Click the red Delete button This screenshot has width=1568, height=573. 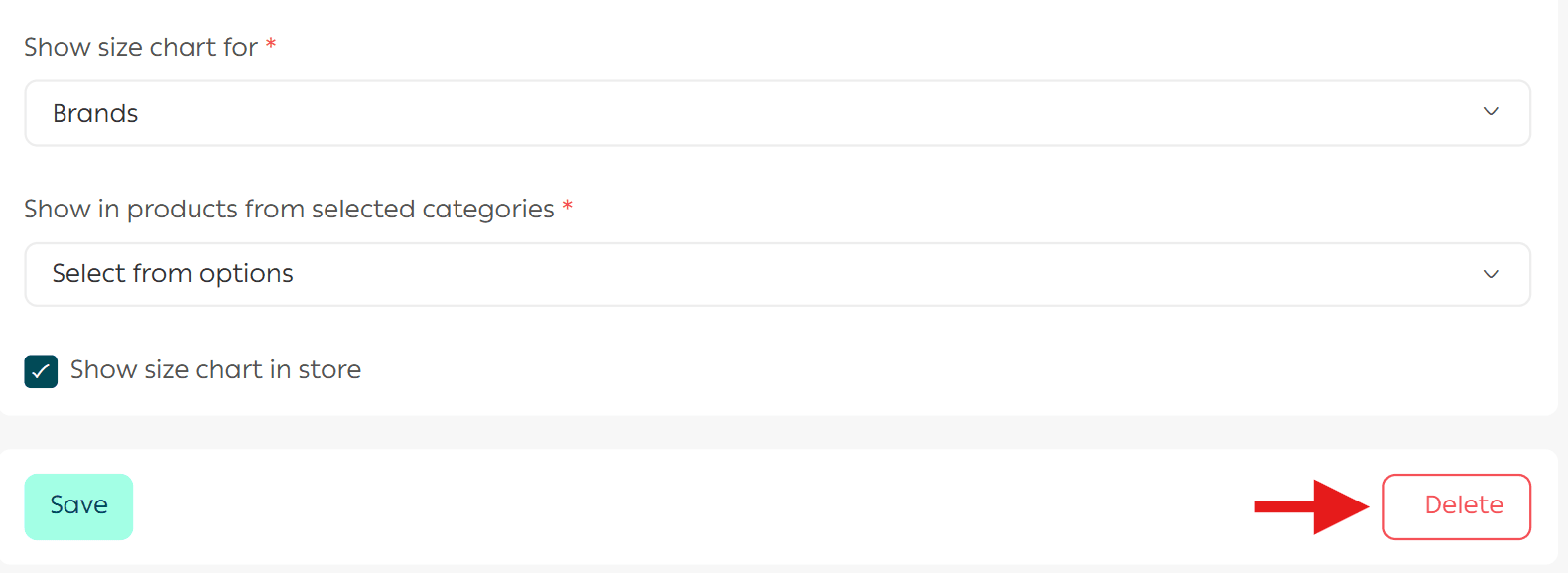(1456, 506)
